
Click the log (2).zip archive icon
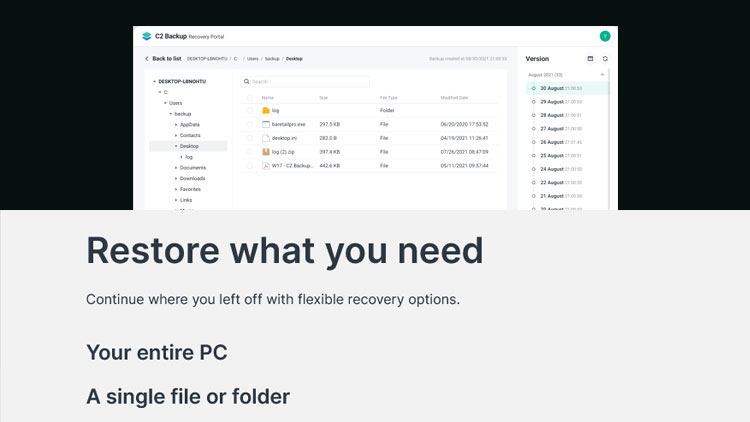coord(266,152)
